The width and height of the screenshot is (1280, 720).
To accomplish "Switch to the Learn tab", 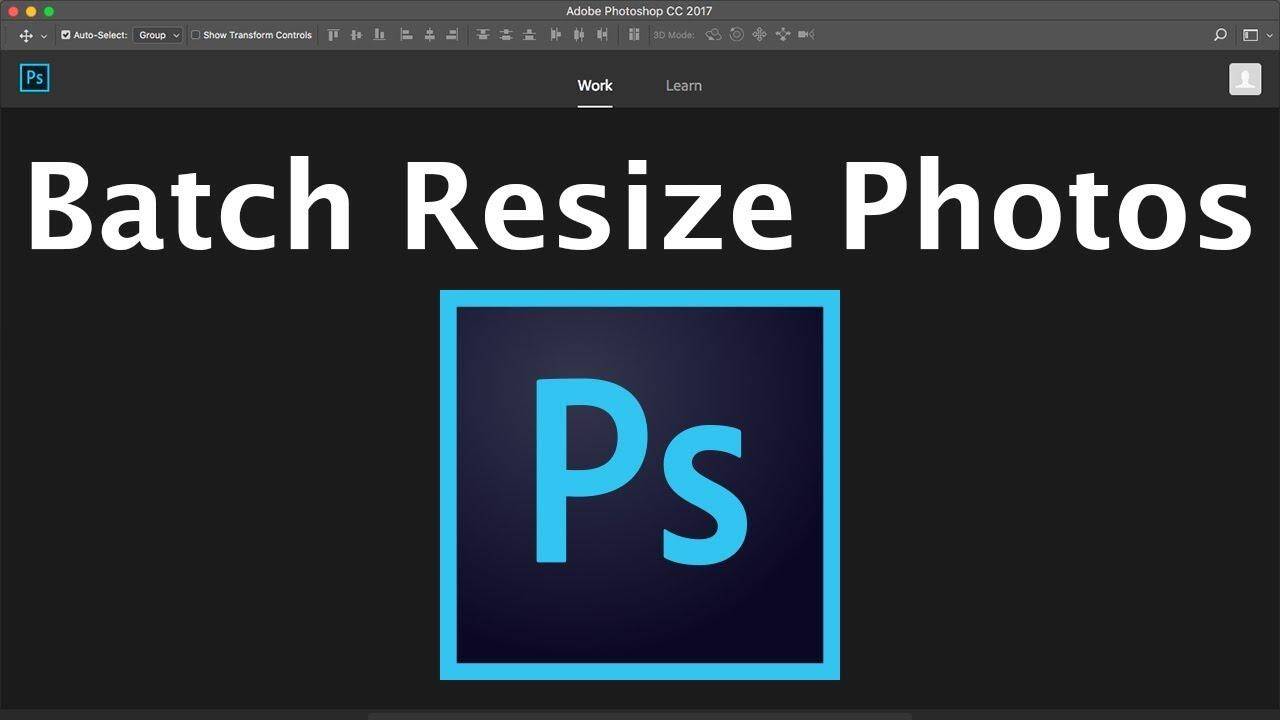I will coord(684,85).
